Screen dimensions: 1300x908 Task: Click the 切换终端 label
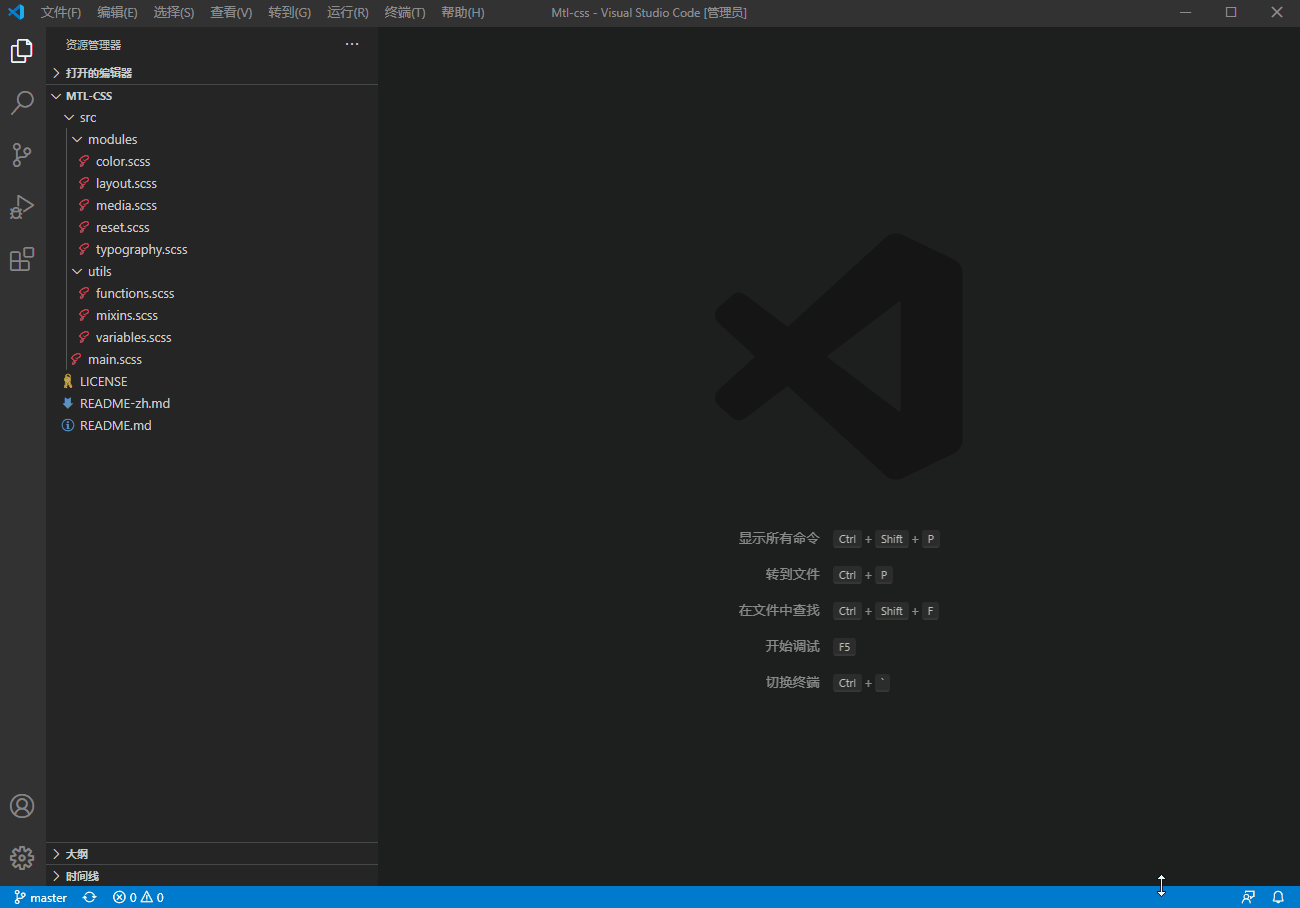[792, 682]
